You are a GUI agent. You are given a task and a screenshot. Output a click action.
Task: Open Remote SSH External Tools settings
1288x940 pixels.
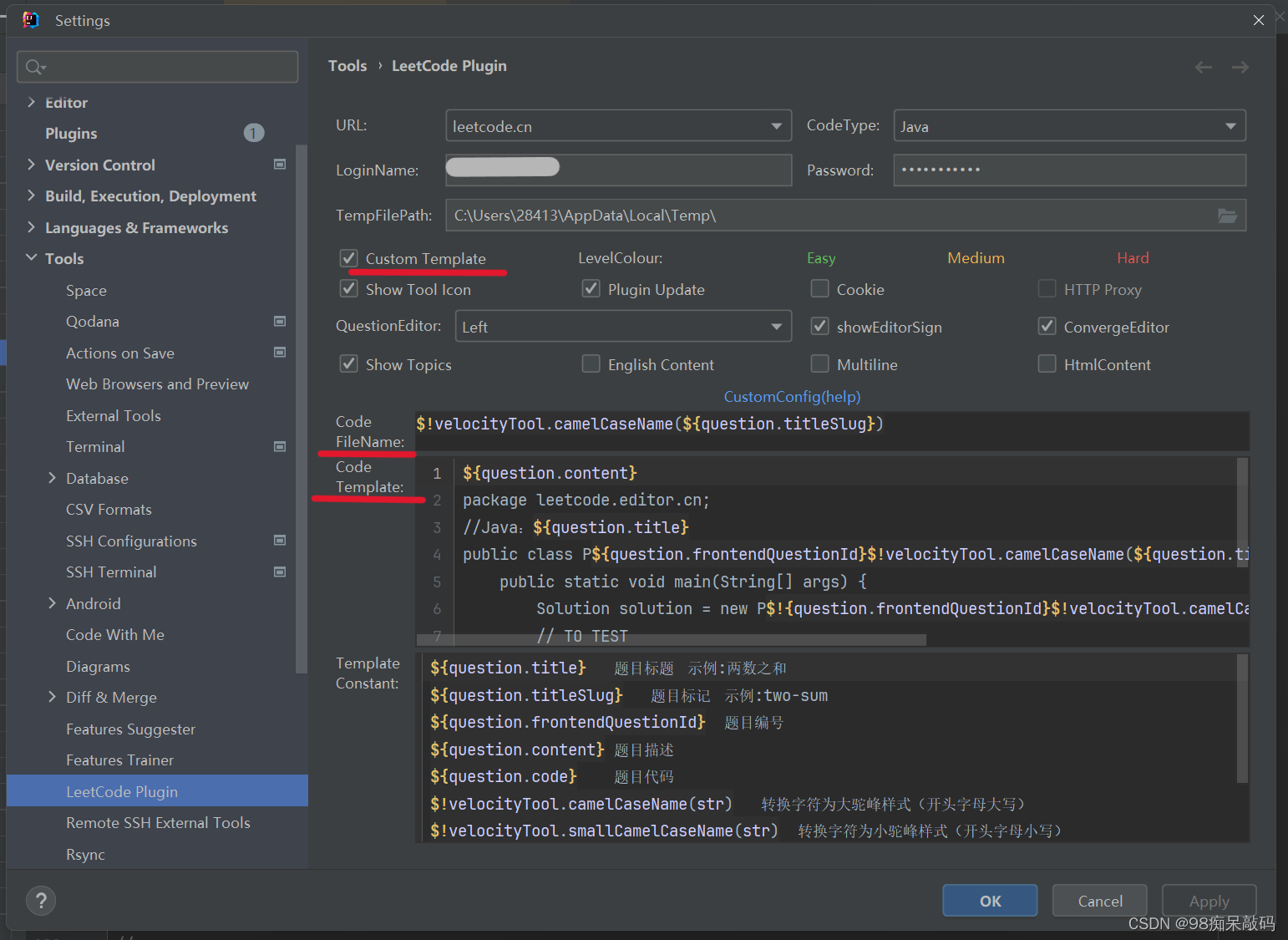click(x=158, y=823)
